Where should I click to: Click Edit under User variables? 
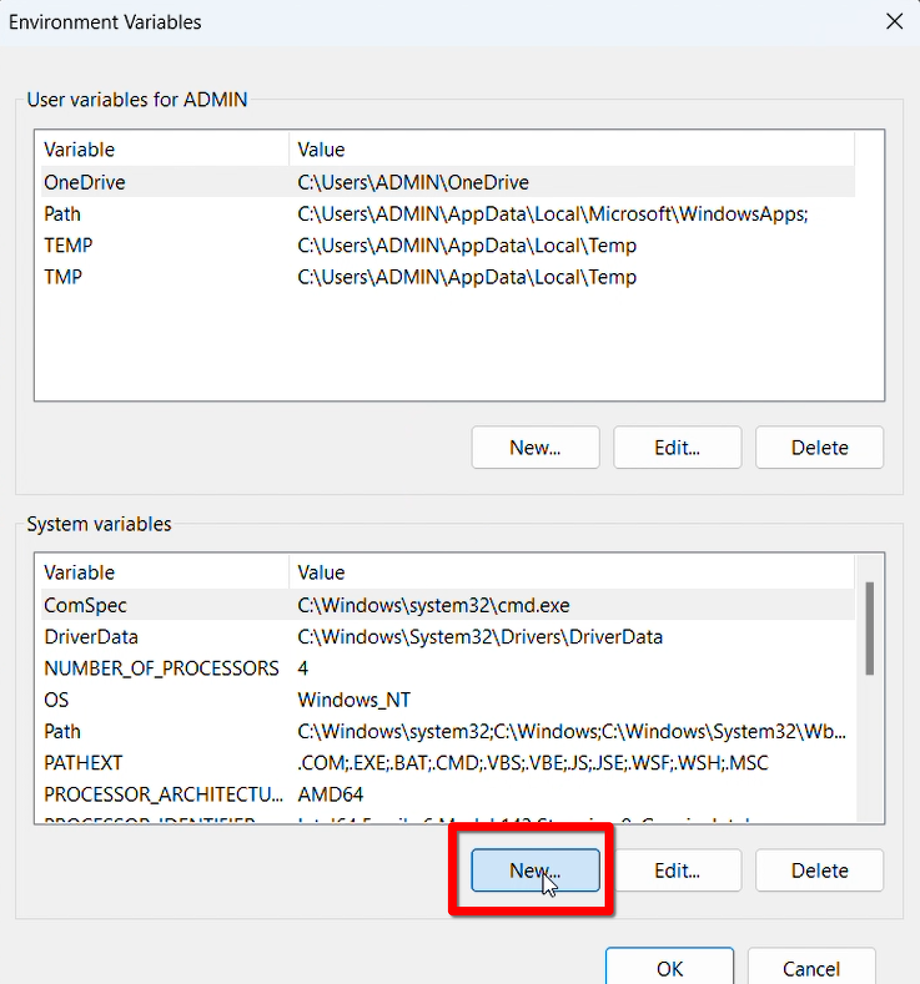677,448
